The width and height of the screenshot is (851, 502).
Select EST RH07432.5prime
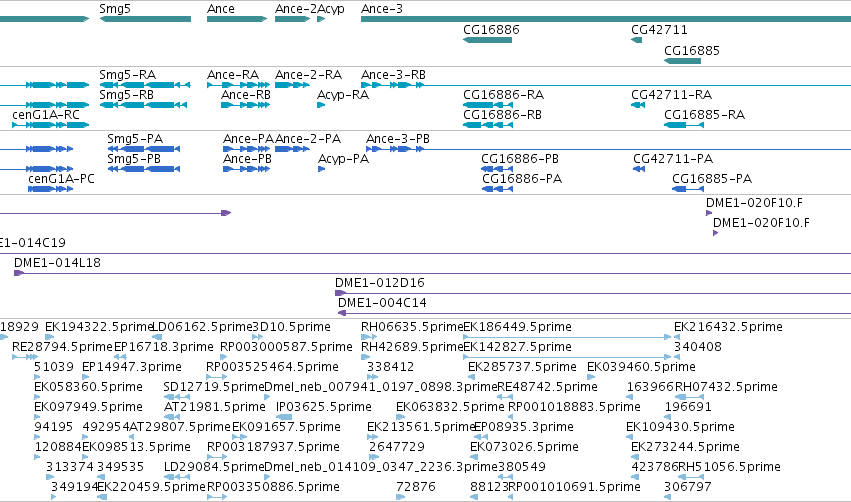(x=726, y=387)
